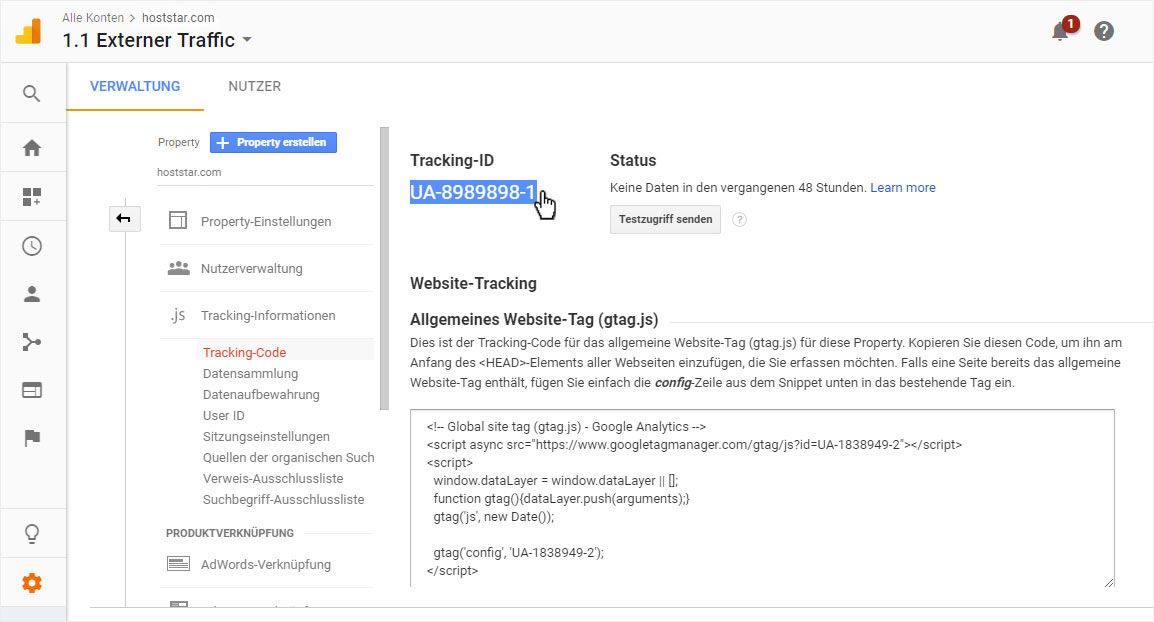Click the Testzugriff senden button
This screenshot has width=1154, height=622.
pyautogui.click(x=665, y=219)
